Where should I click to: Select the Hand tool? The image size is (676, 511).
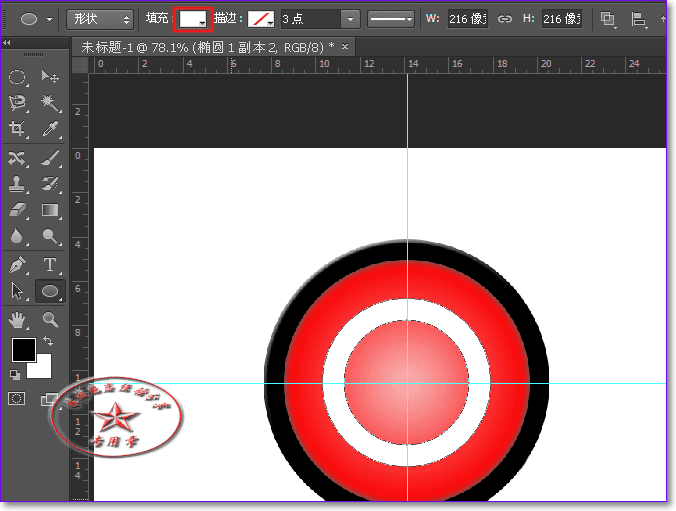(17, 320)
